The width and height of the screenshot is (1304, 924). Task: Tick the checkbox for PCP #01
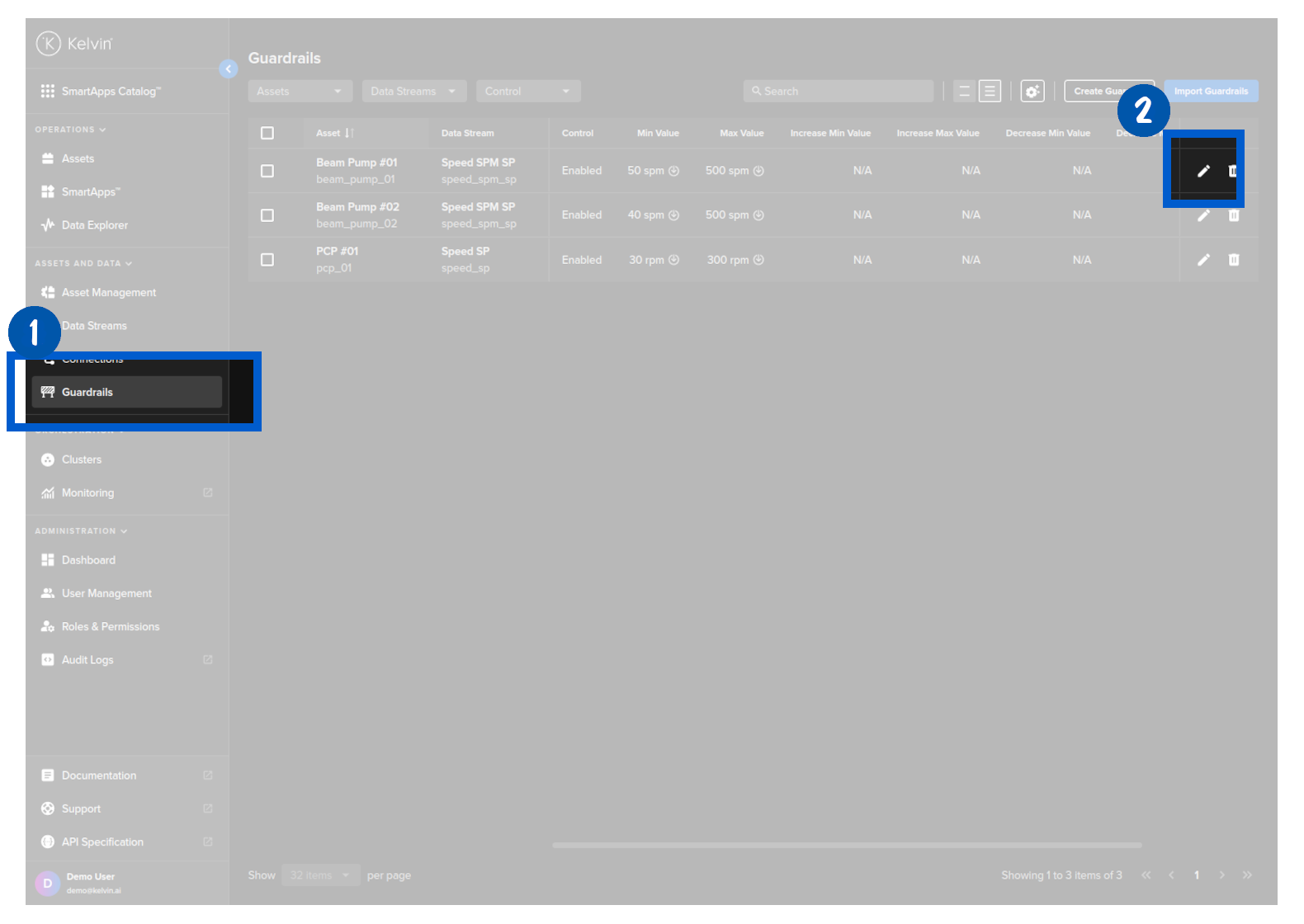click(x=267, y=260)
